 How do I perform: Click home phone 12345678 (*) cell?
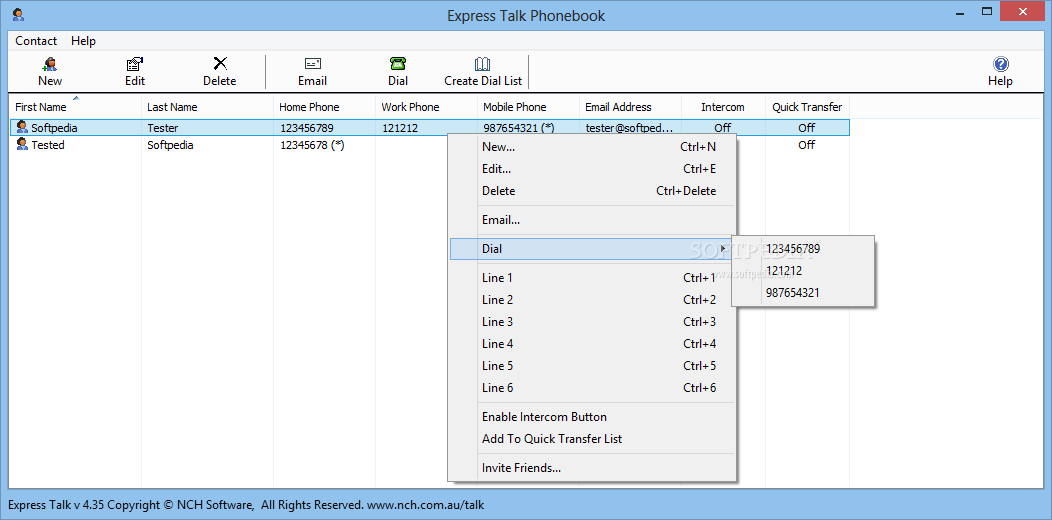tap(313, 145)
